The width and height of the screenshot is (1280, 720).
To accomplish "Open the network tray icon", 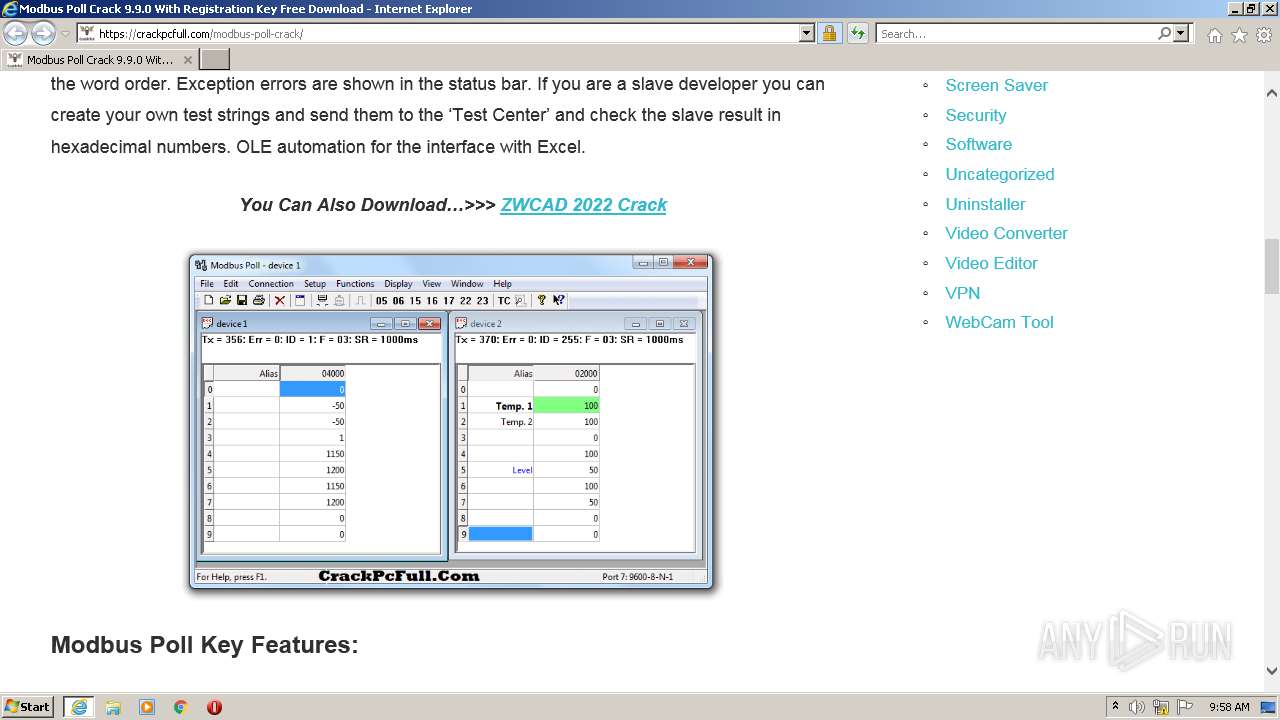I will point(1160,707).
